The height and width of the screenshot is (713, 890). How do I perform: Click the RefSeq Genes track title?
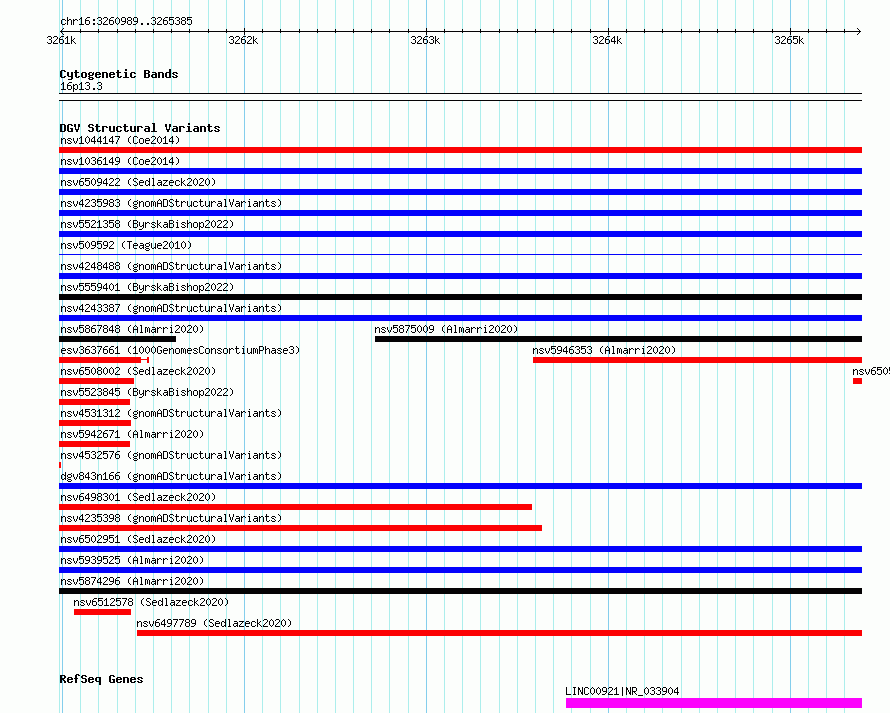[101, 680]
